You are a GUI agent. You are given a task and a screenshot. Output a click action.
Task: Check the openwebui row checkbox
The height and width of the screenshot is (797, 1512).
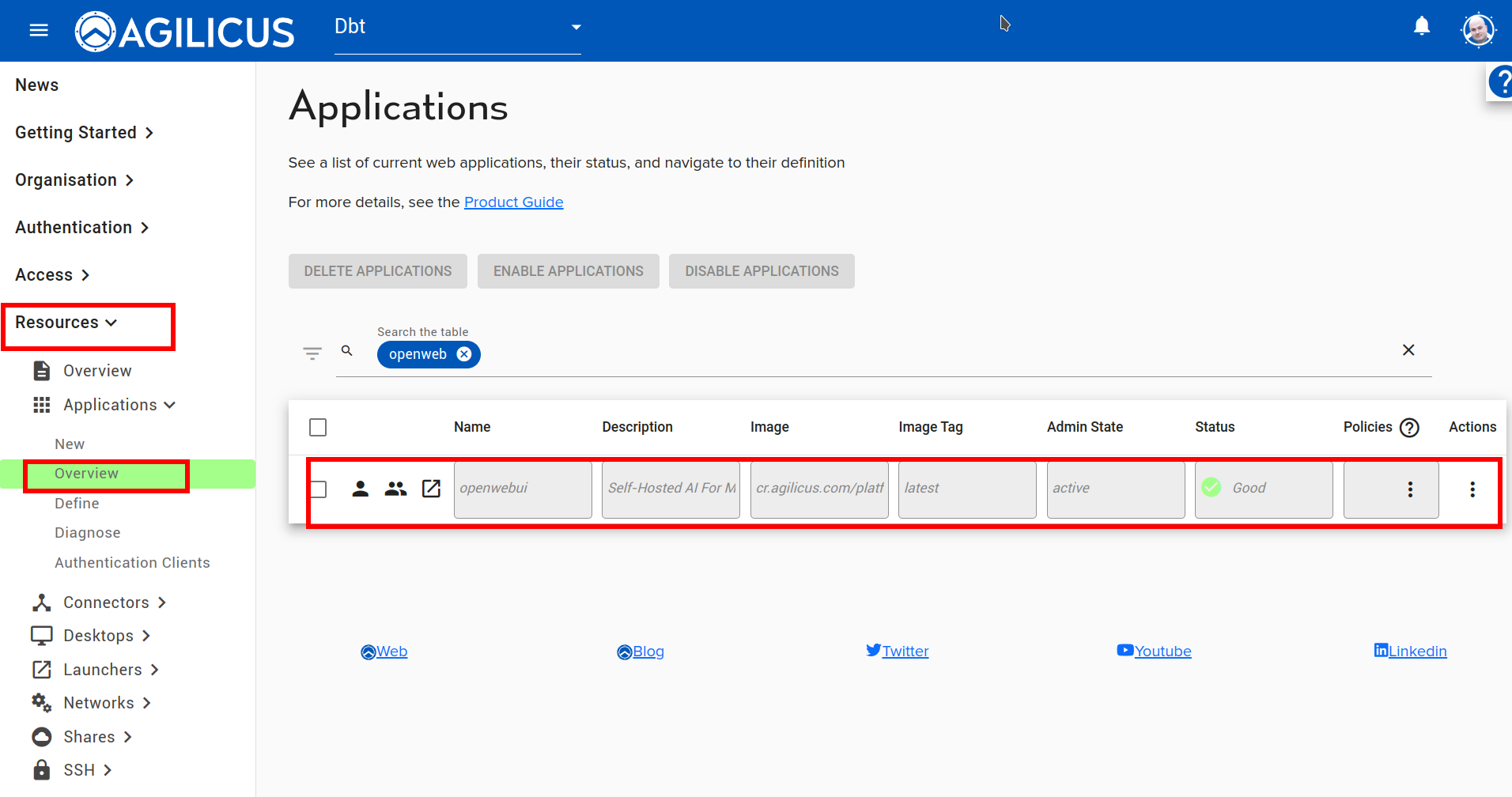(x=318, y=489)
